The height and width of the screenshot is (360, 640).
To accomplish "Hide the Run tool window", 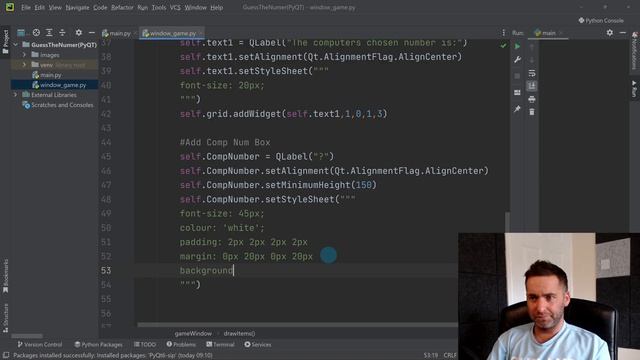I will (623, 33).
